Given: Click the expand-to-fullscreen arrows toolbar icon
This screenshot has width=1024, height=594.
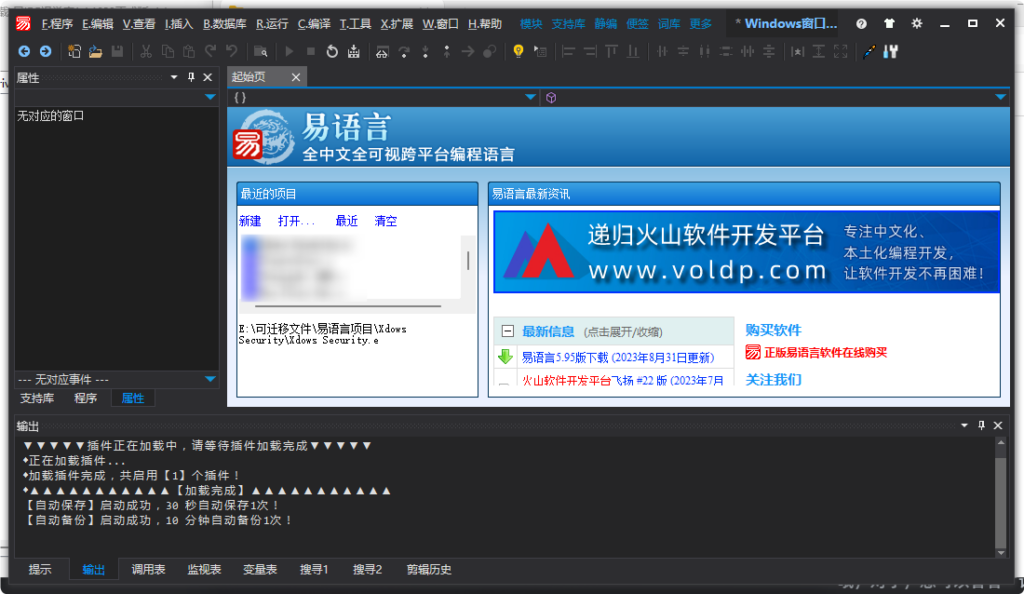Looking at the screenshot, I should pyautogui.click(x=840, y=51).
